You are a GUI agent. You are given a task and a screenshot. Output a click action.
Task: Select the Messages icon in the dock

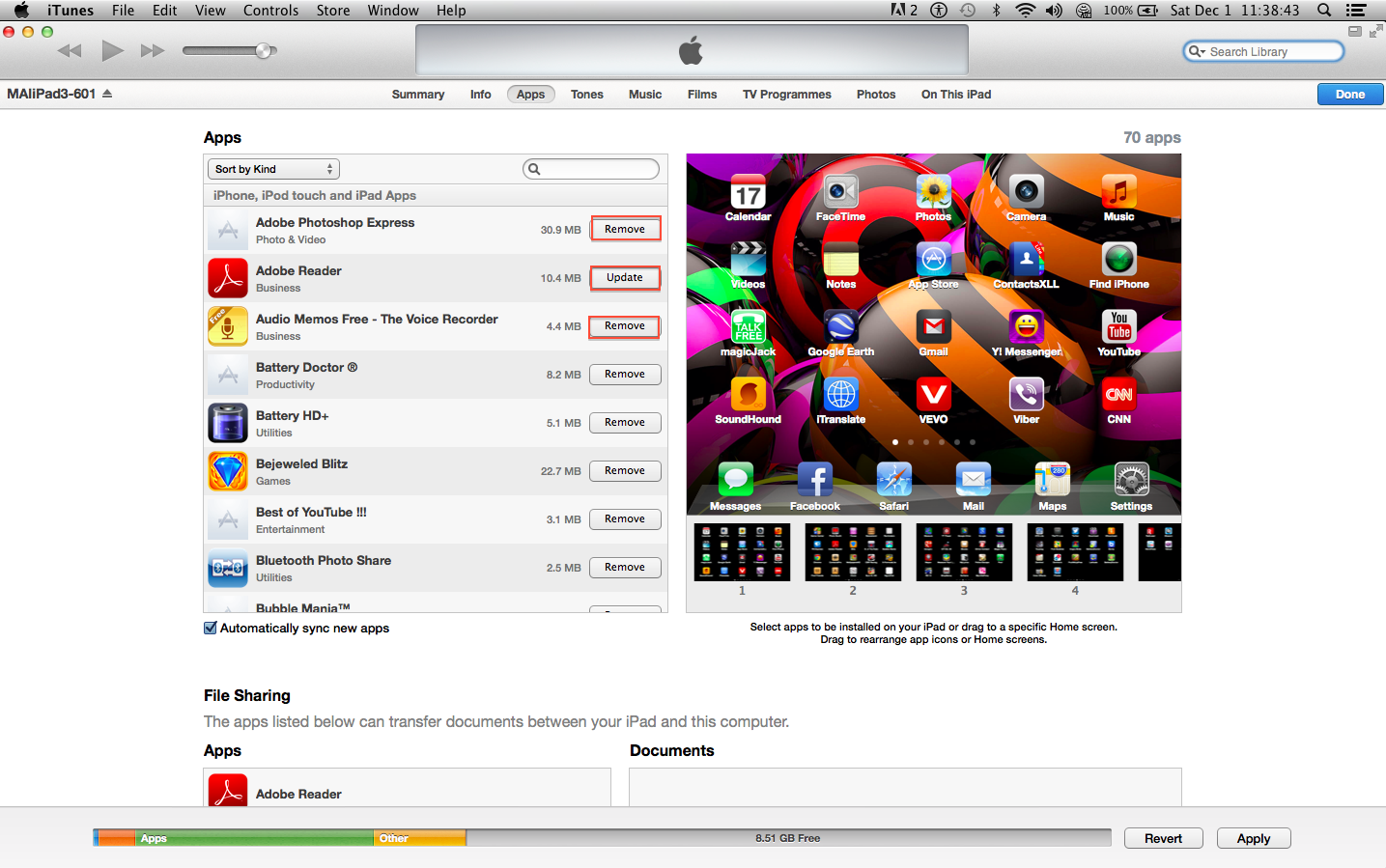click(x=736, y=479)
